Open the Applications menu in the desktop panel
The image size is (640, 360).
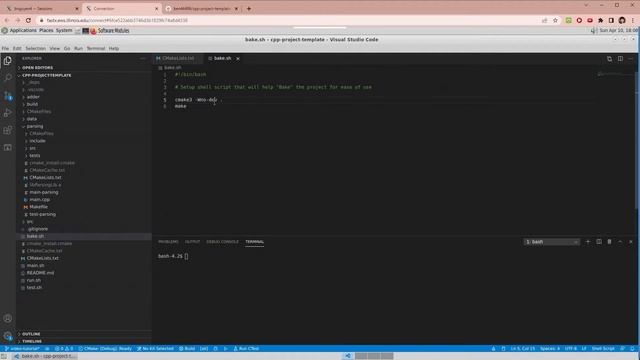click(23, 31)
